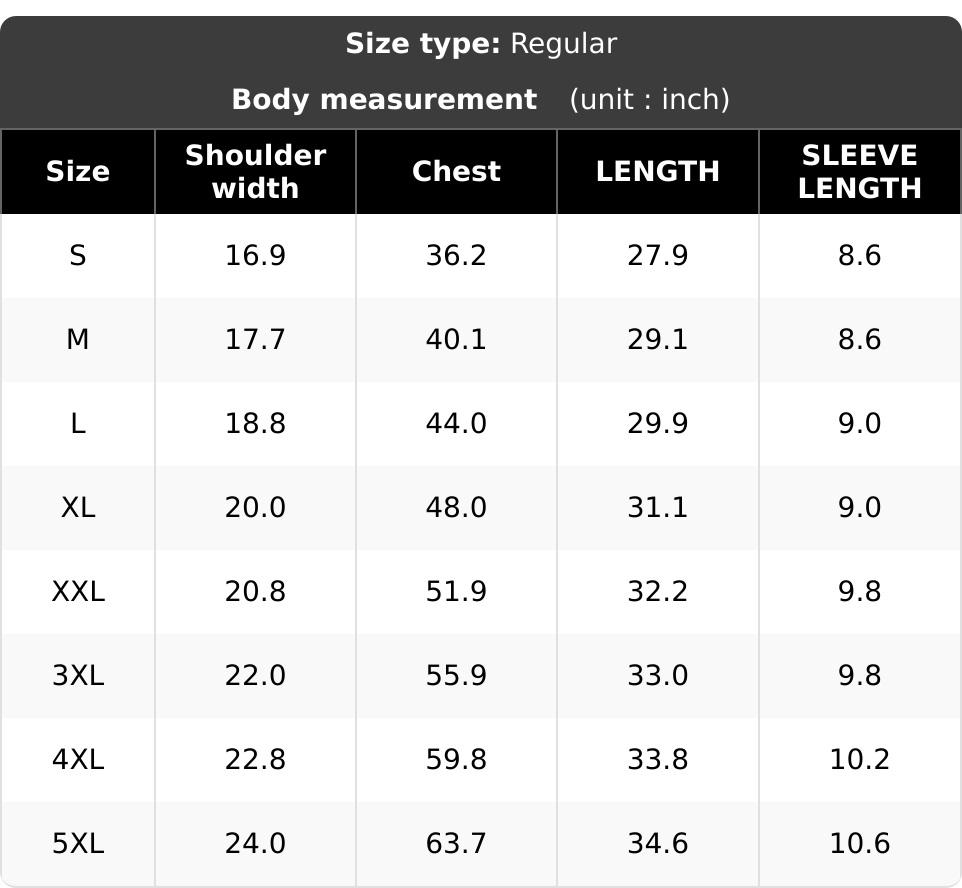962x888 pixels.
Task: Select the LENGTH column header
Action: [x=658, y=171]
